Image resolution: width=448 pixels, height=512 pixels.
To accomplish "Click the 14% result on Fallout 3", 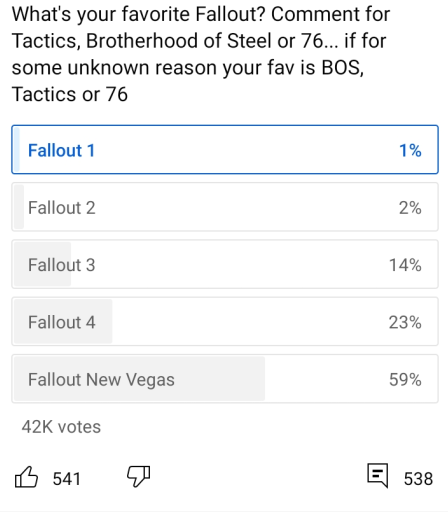I will pyautogui.click(x=405, y=265).
